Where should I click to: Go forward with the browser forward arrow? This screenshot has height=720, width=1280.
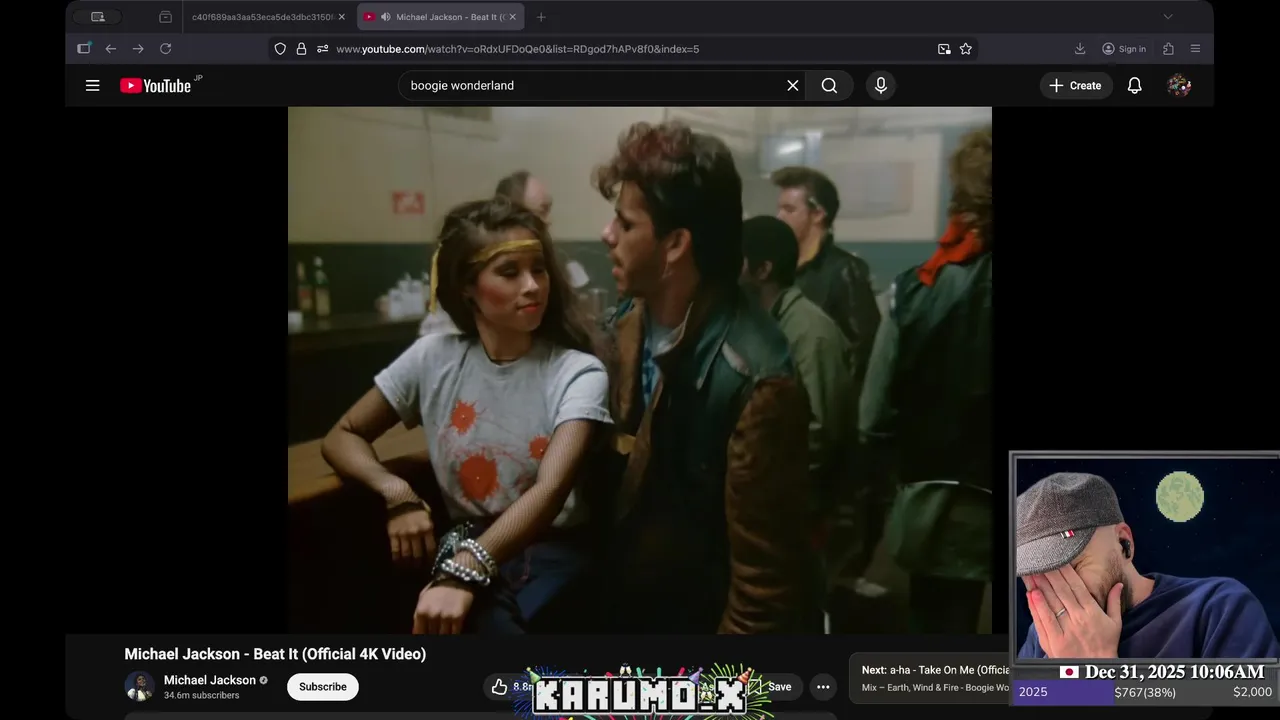click(138, 49)
